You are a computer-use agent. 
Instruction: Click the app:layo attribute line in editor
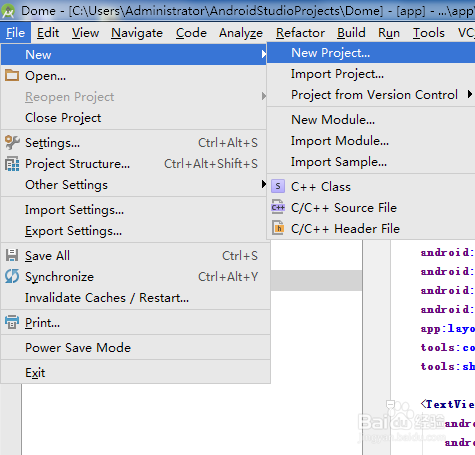(x=448, y=329)
